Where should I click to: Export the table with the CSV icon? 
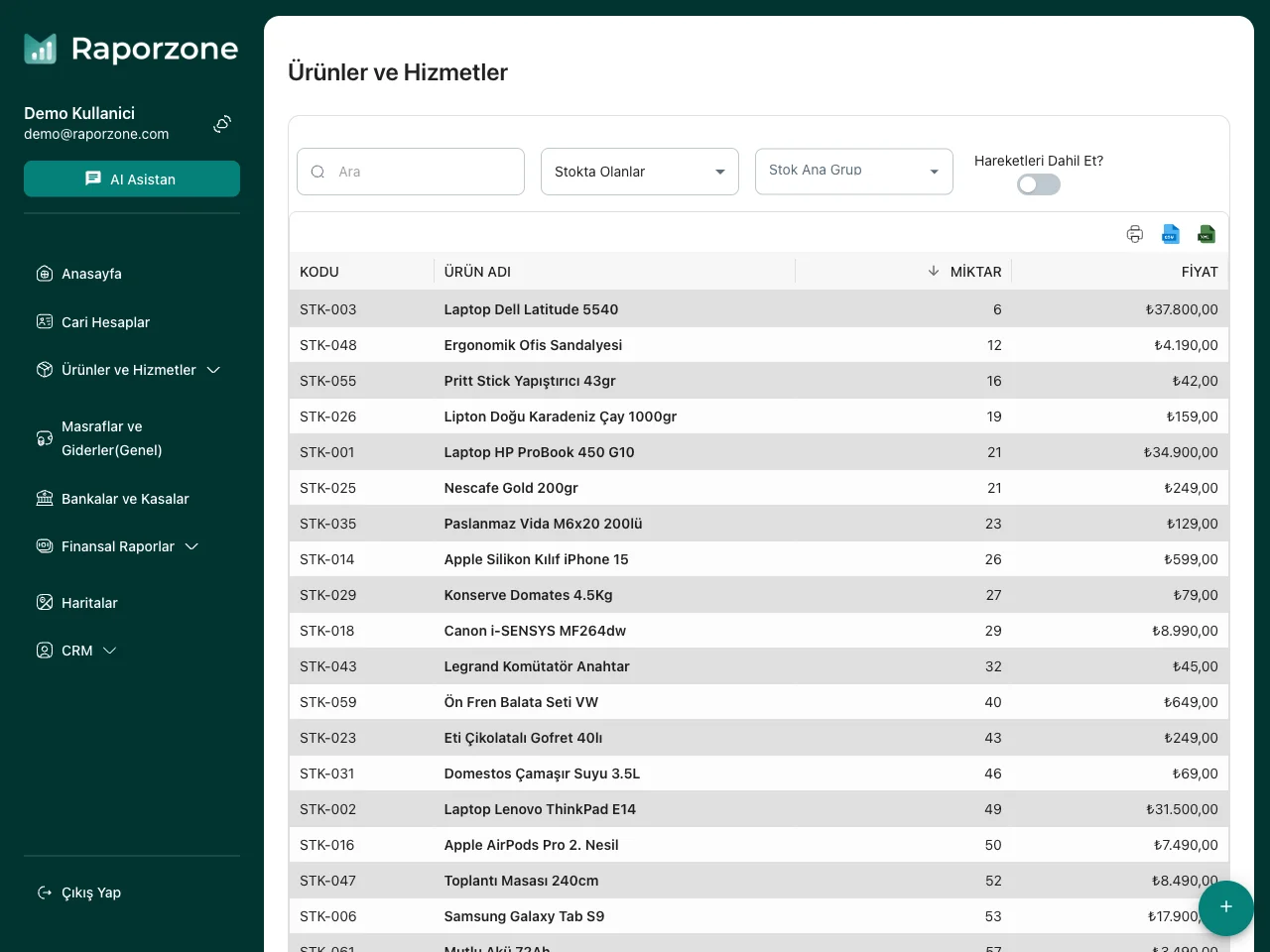tap(1171, 234)
